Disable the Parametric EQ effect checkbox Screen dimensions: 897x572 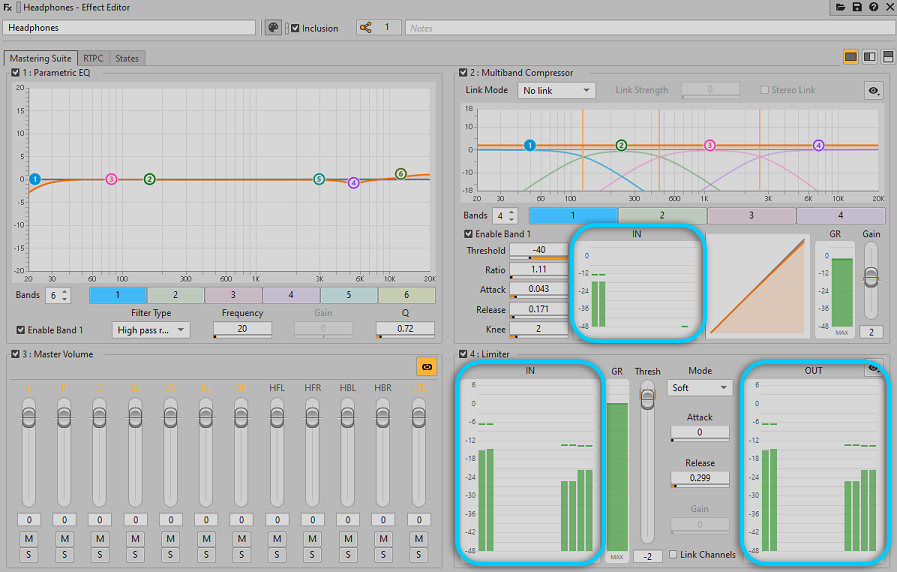(16, 73)
